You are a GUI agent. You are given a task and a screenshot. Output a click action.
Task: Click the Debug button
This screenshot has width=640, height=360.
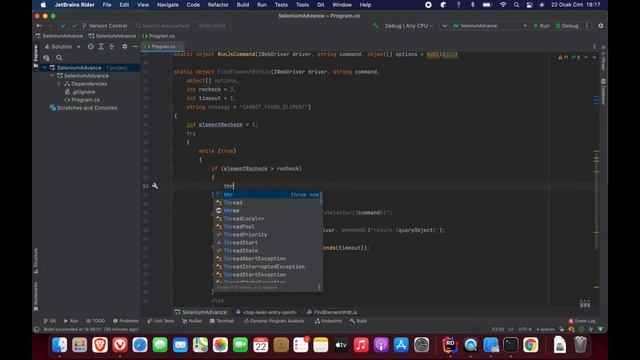(567, 26)
